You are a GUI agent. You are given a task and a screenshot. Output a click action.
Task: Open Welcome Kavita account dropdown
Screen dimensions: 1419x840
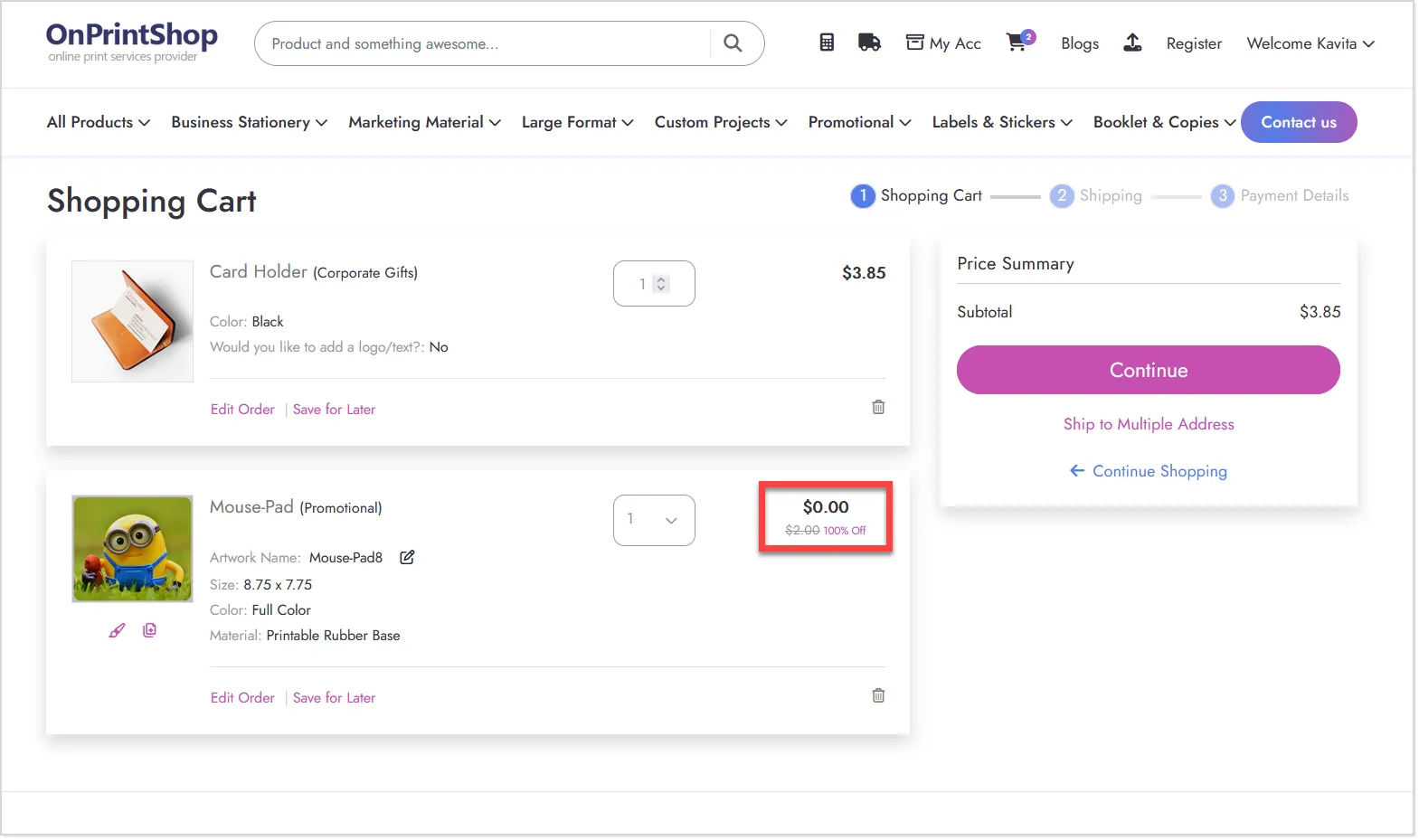(1310, 43)
